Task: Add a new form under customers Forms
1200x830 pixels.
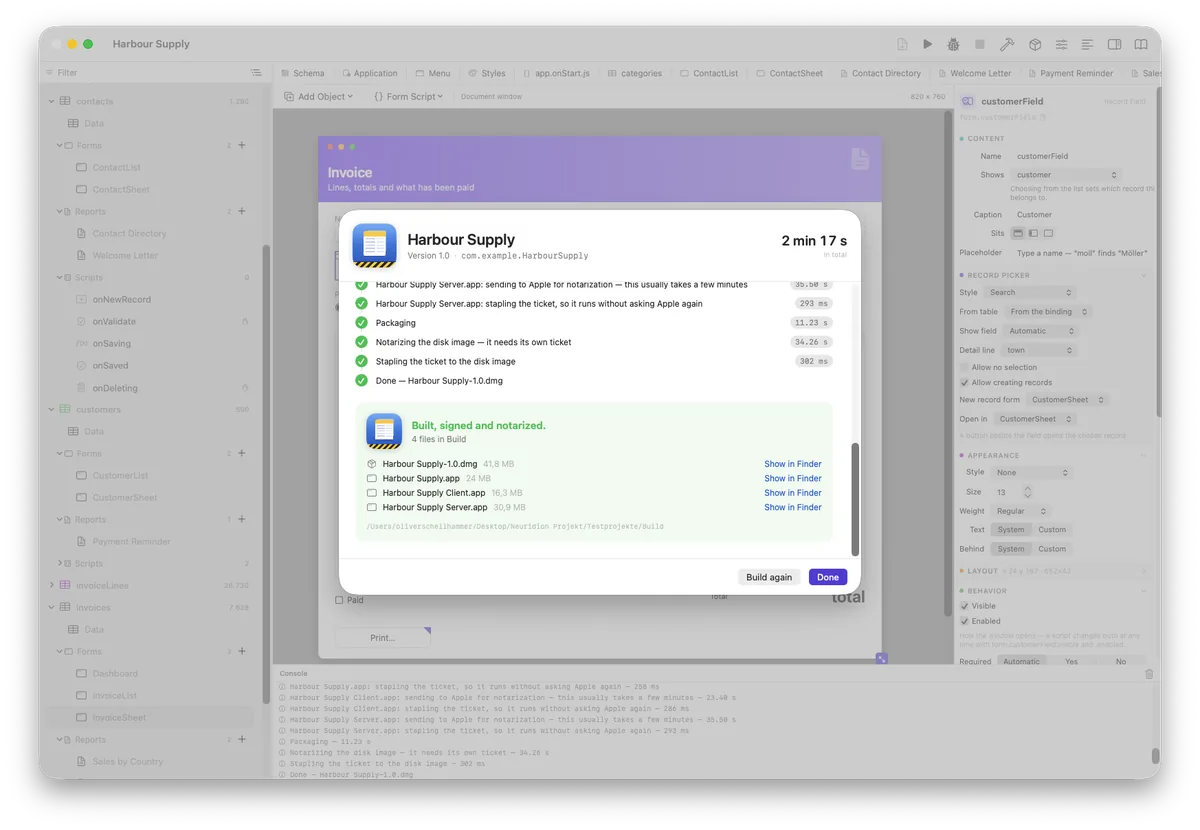Action: coord(242,453)
